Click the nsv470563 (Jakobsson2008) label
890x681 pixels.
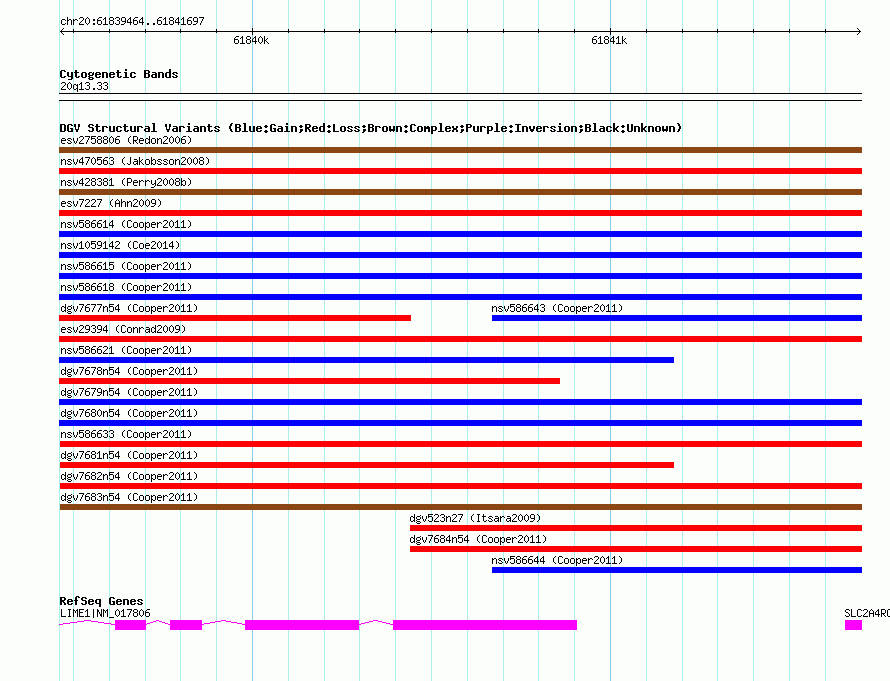point(135,161)
